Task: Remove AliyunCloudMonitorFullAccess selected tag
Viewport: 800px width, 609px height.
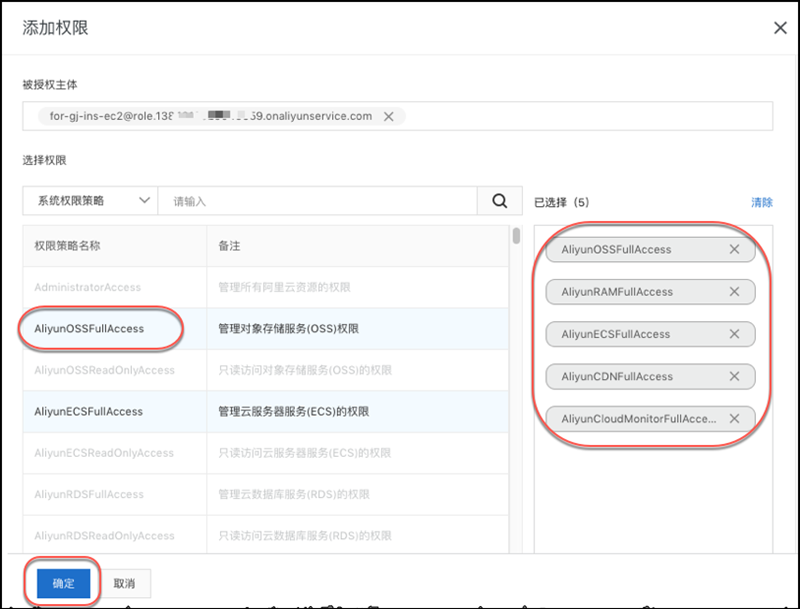Action: click(x=734, y=419)
